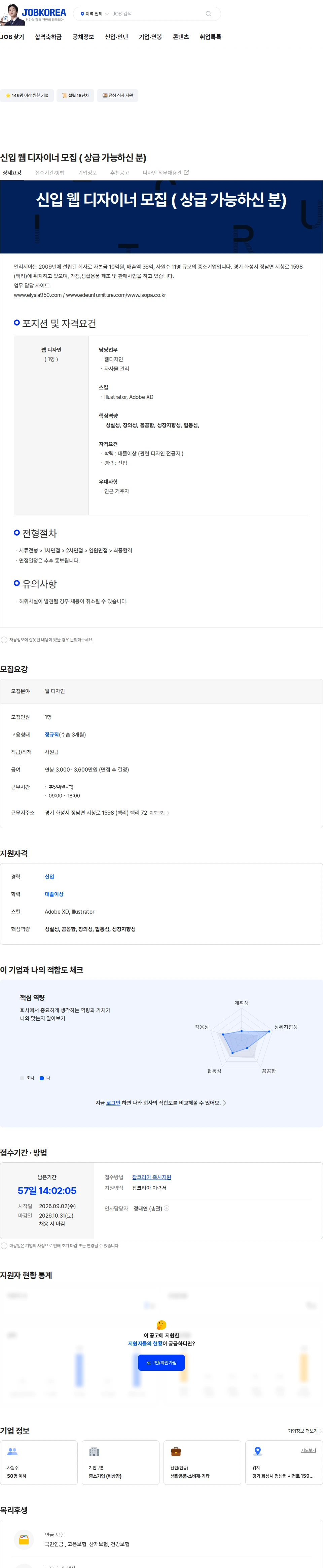The image size is (323, 1568).
Task: Click the external link icon beside 디자인 직무채용관
Action: (186, 173)
